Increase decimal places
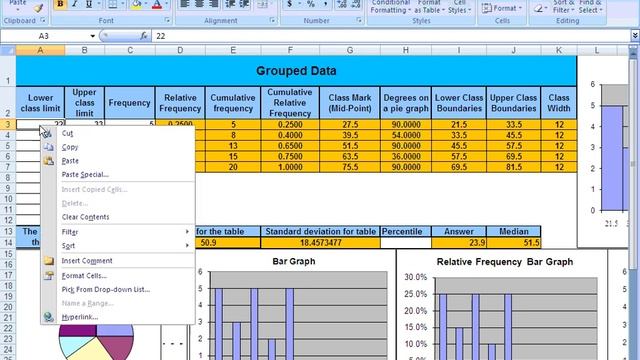This screenshot has height=360, width=640. (x=342, y=4)
